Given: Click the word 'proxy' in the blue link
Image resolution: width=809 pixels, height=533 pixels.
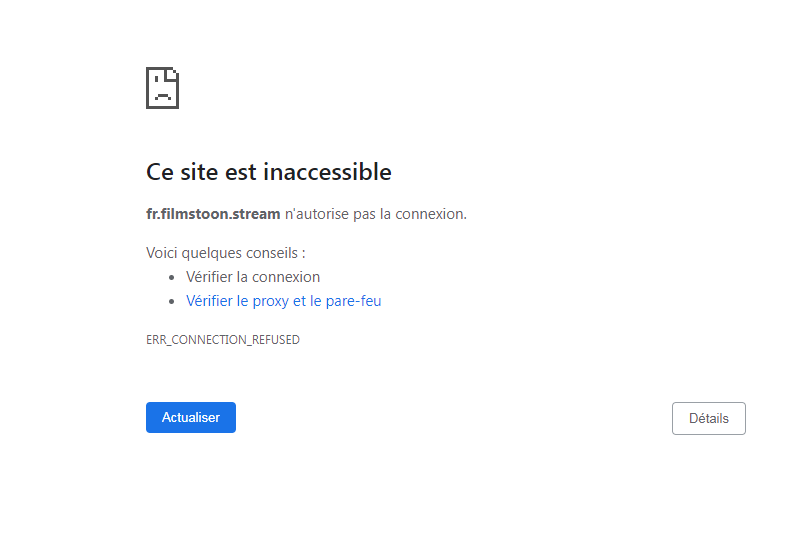Looking at the screenshot, I should 270,301.
